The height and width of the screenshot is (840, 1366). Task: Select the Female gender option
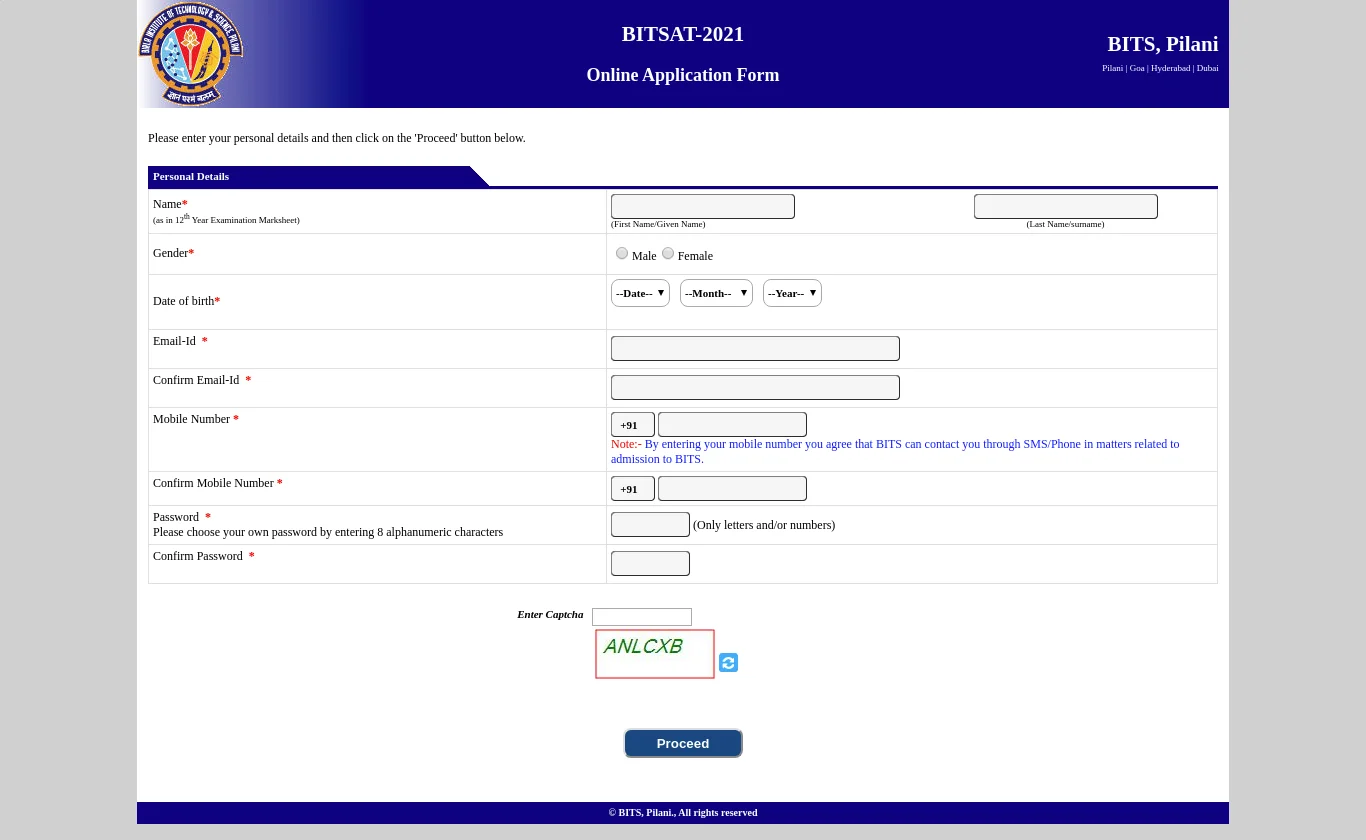pyautogui.click(x=668, y=254)
